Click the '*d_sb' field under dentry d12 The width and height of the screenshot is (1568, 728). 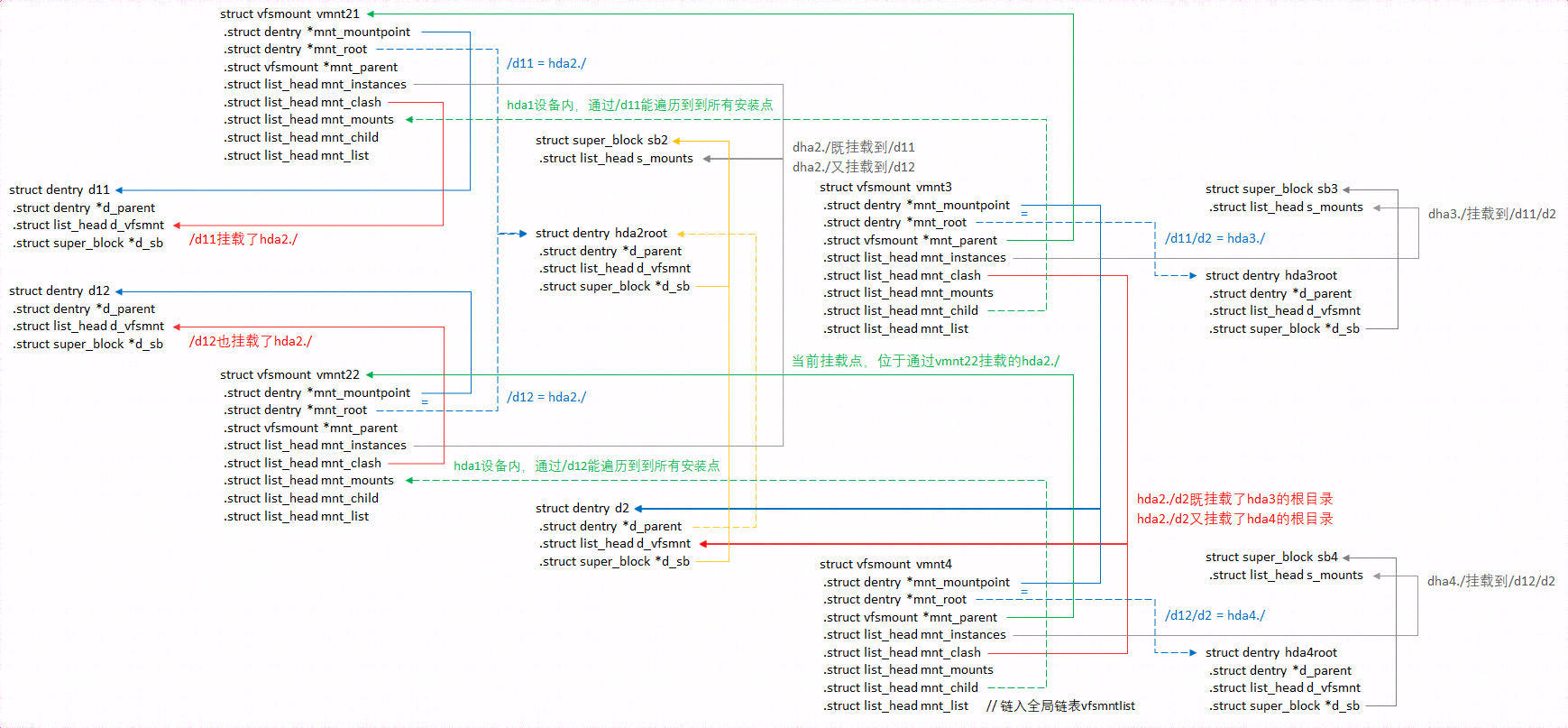[x=88, y=344]
